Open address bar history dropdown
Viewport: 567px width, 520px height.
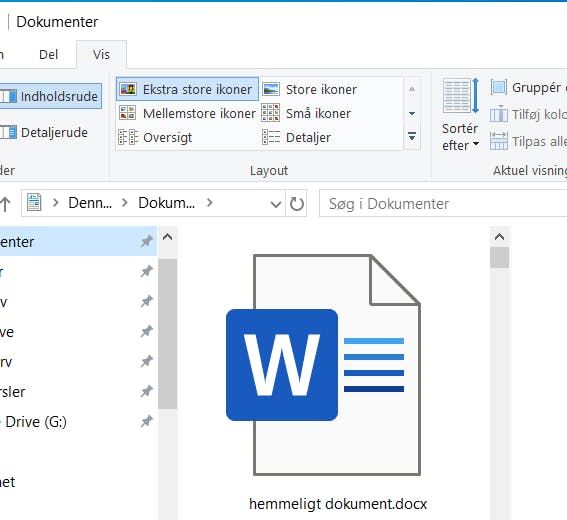[276, 204]
